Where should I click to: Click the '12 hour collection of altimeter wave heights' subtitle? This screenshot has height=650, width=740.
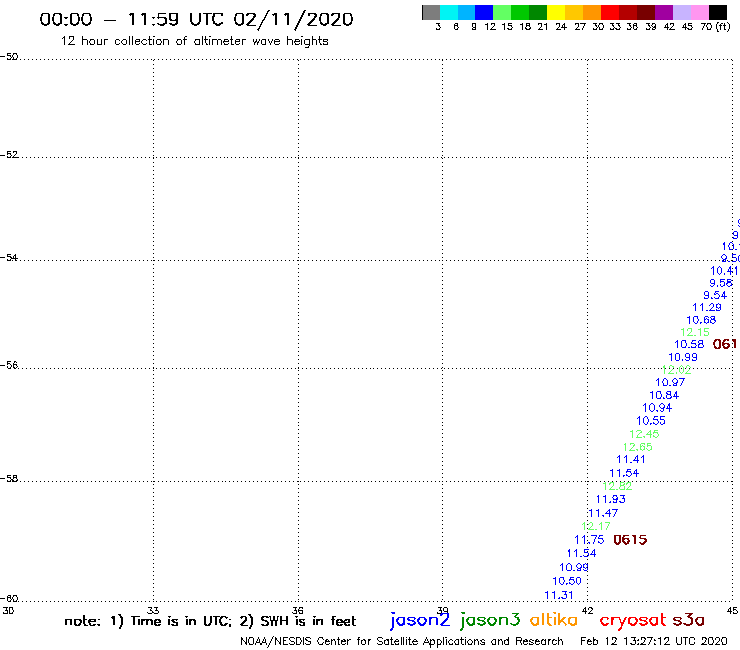tap(194, 41)
